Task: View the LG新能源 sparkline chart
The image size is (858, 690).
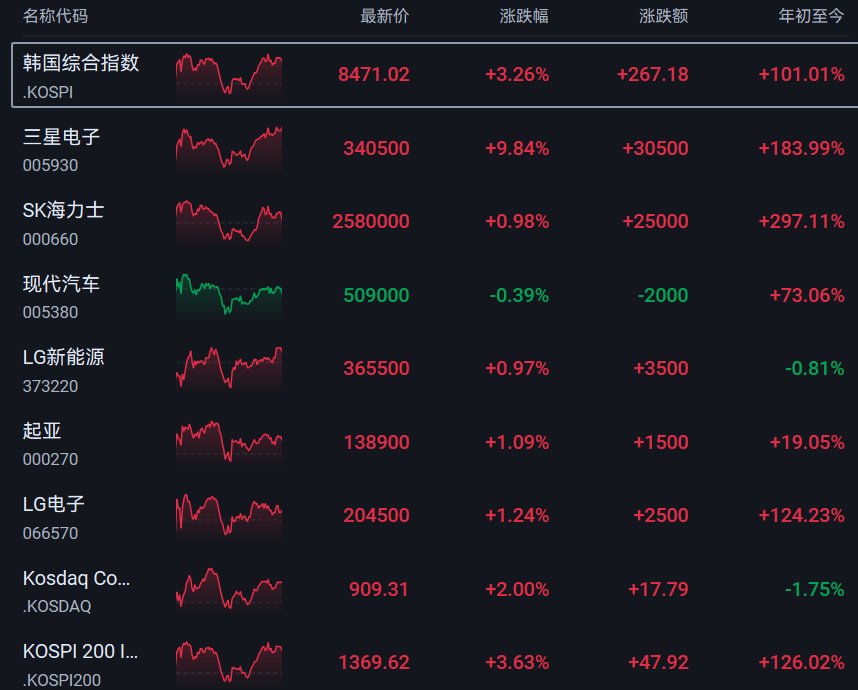Action: pos(229,368)
